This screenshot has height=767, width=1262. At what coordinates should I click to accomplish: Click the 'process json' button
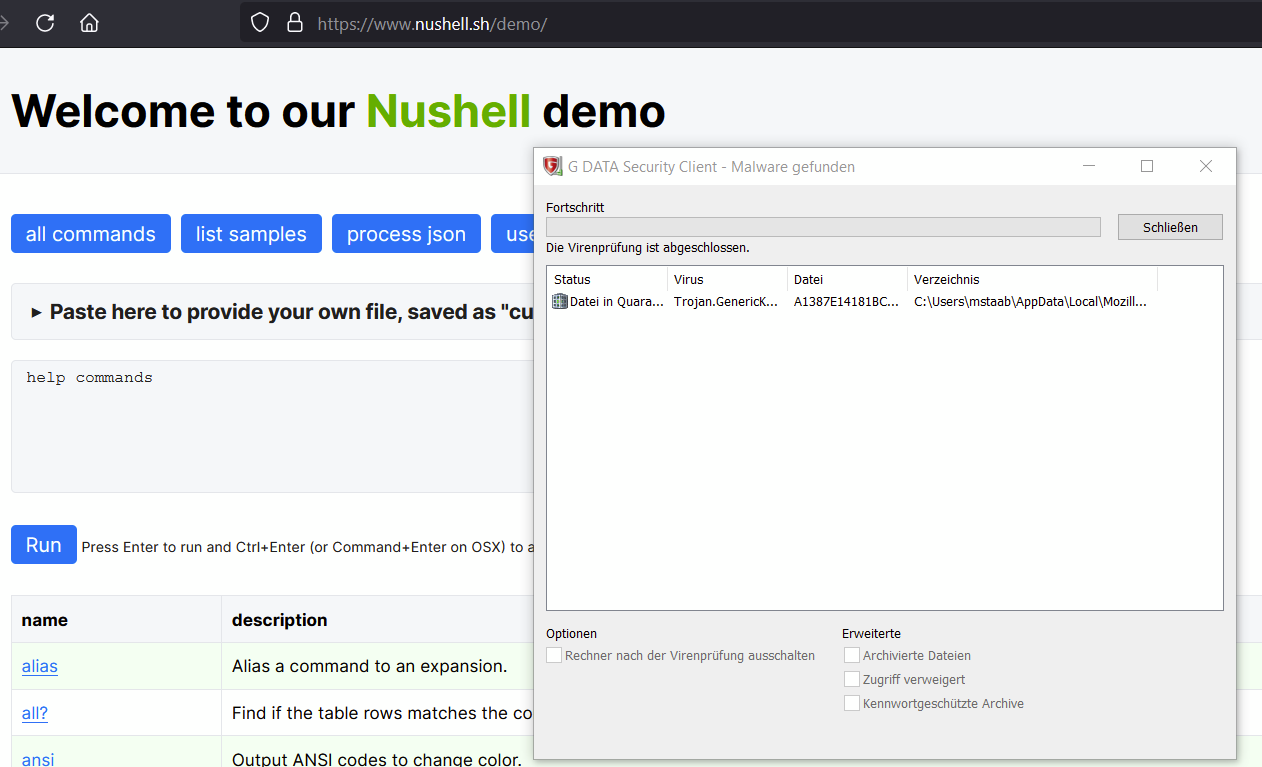[406, 234]
